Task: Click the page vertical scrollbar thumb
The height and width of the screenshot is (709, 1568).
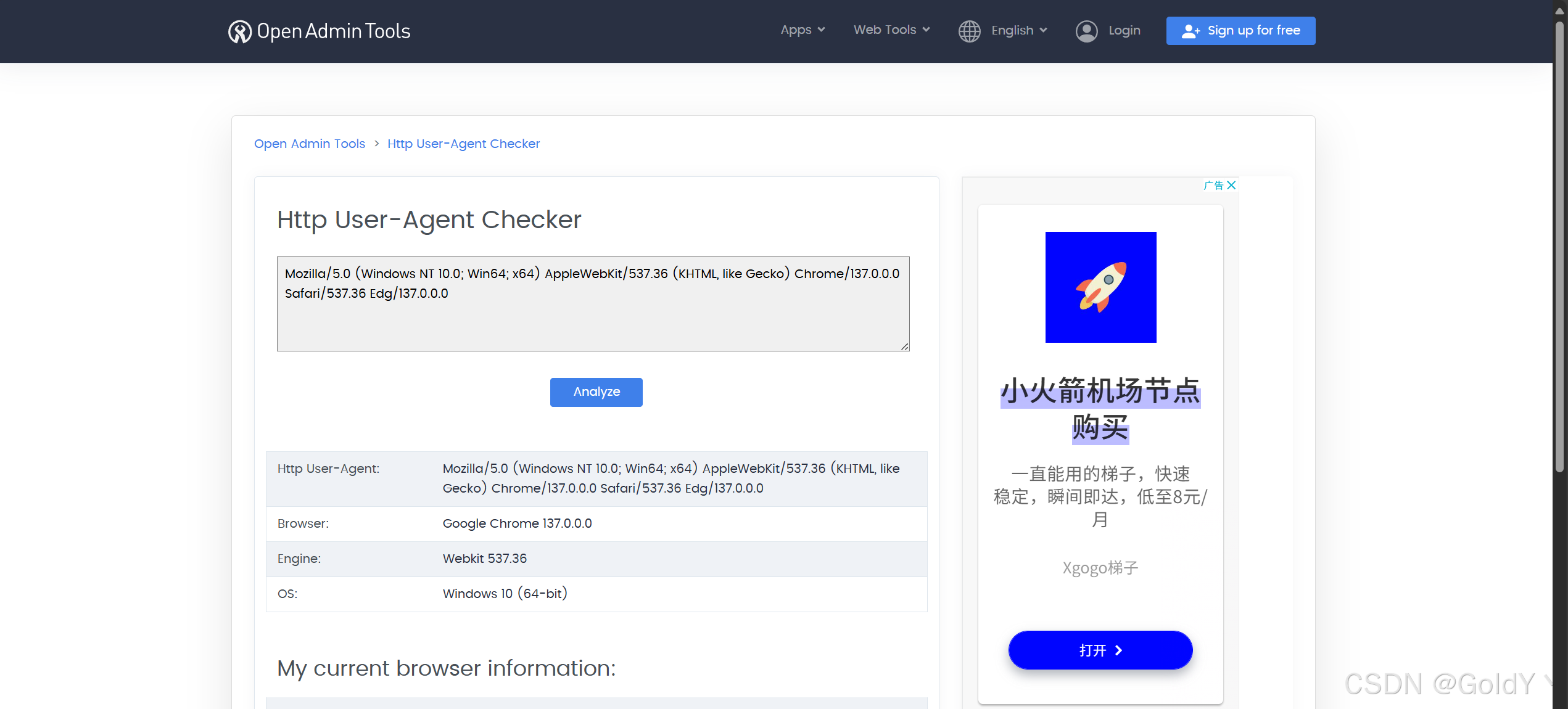Action: (1559, 247)
